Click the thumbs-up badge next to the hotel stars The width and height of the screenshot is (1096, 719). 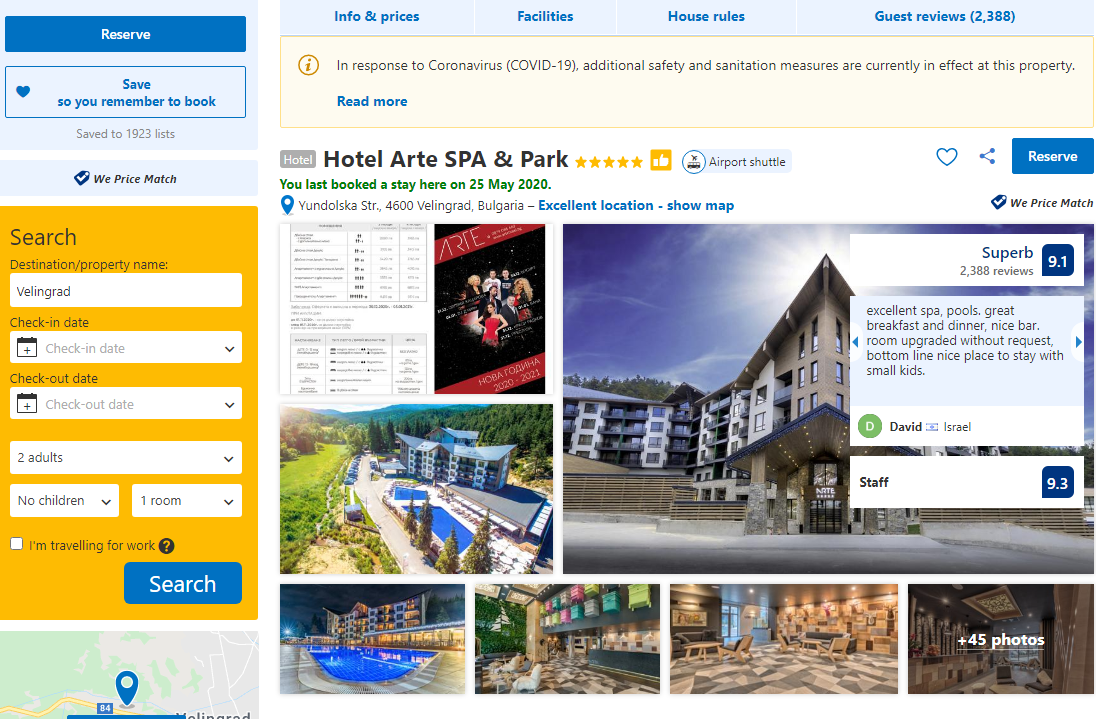pyautogui.click(x=661, y=161)
